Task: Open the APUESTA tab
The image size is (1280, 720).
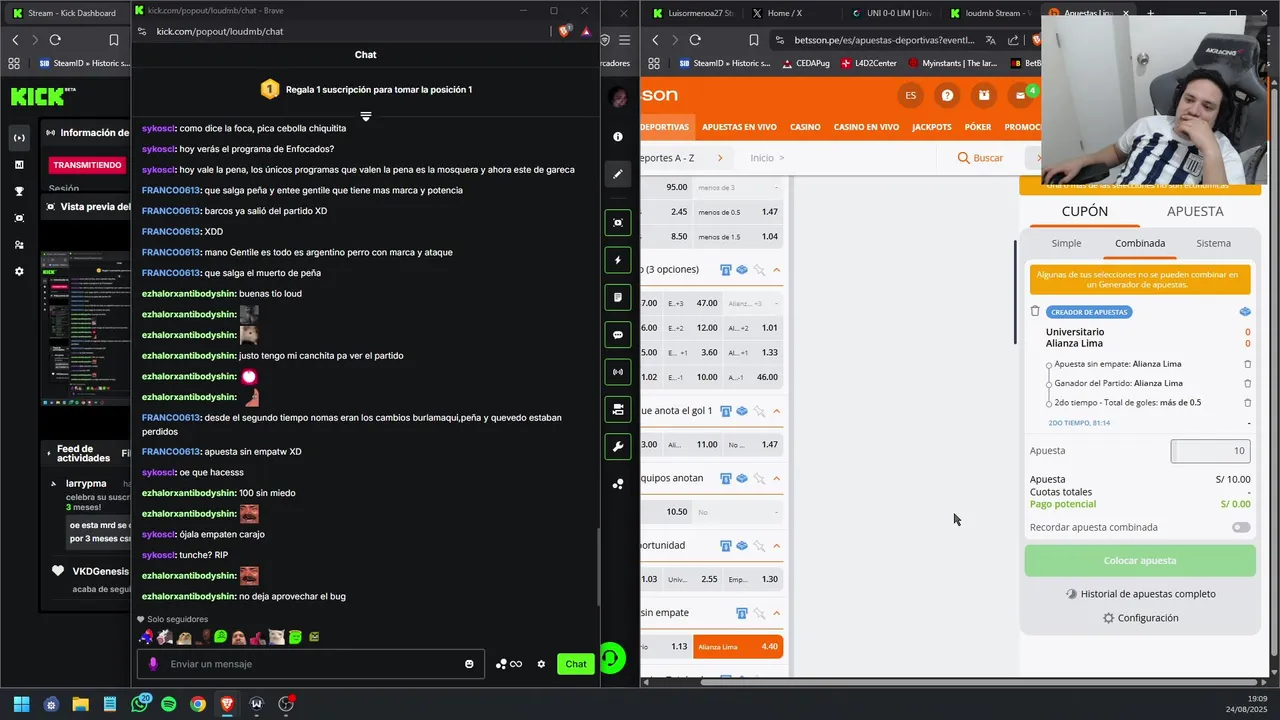Action: point(1195,211)
